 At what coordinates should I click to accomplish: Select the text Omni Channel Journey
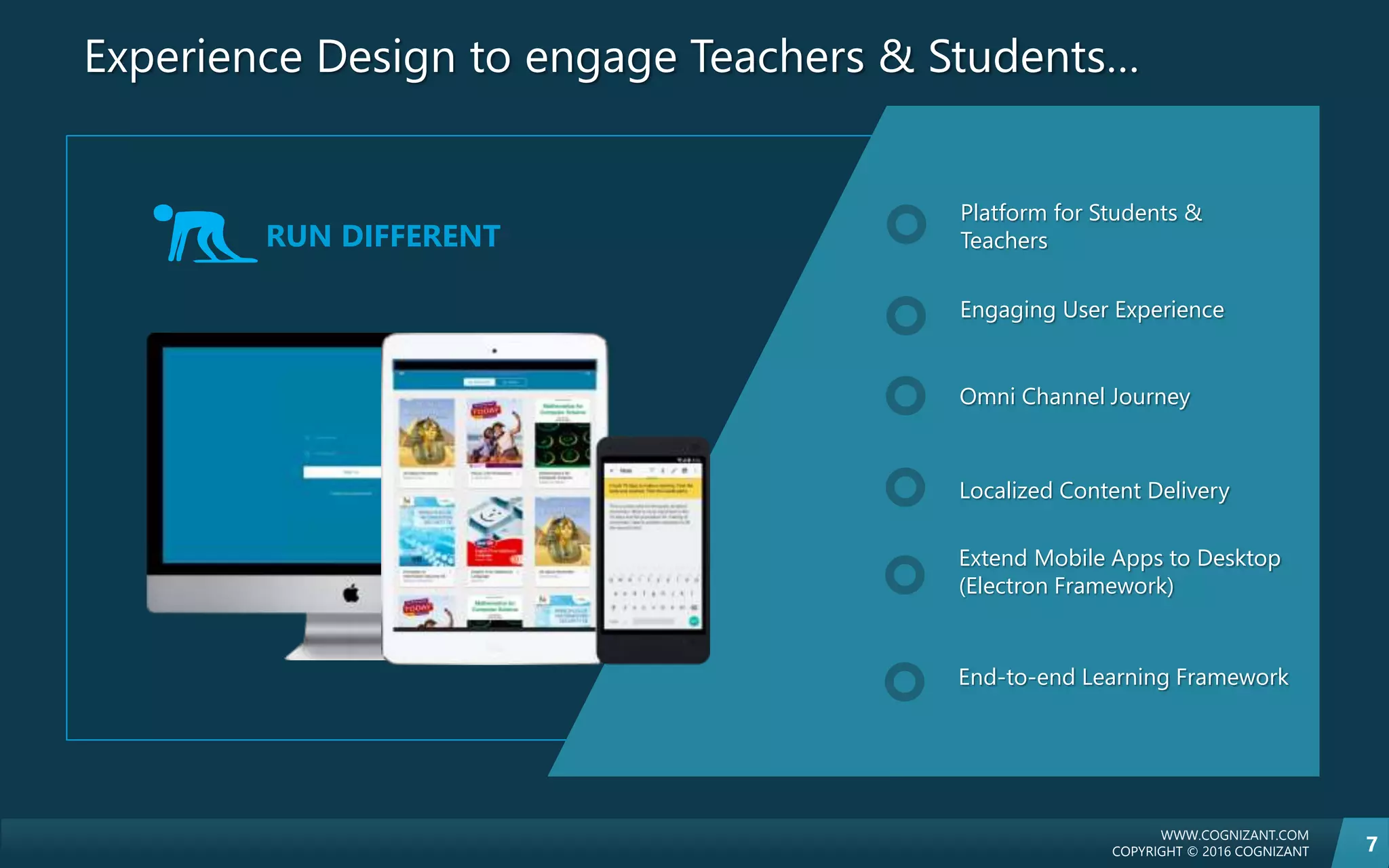coord(1075,397)
